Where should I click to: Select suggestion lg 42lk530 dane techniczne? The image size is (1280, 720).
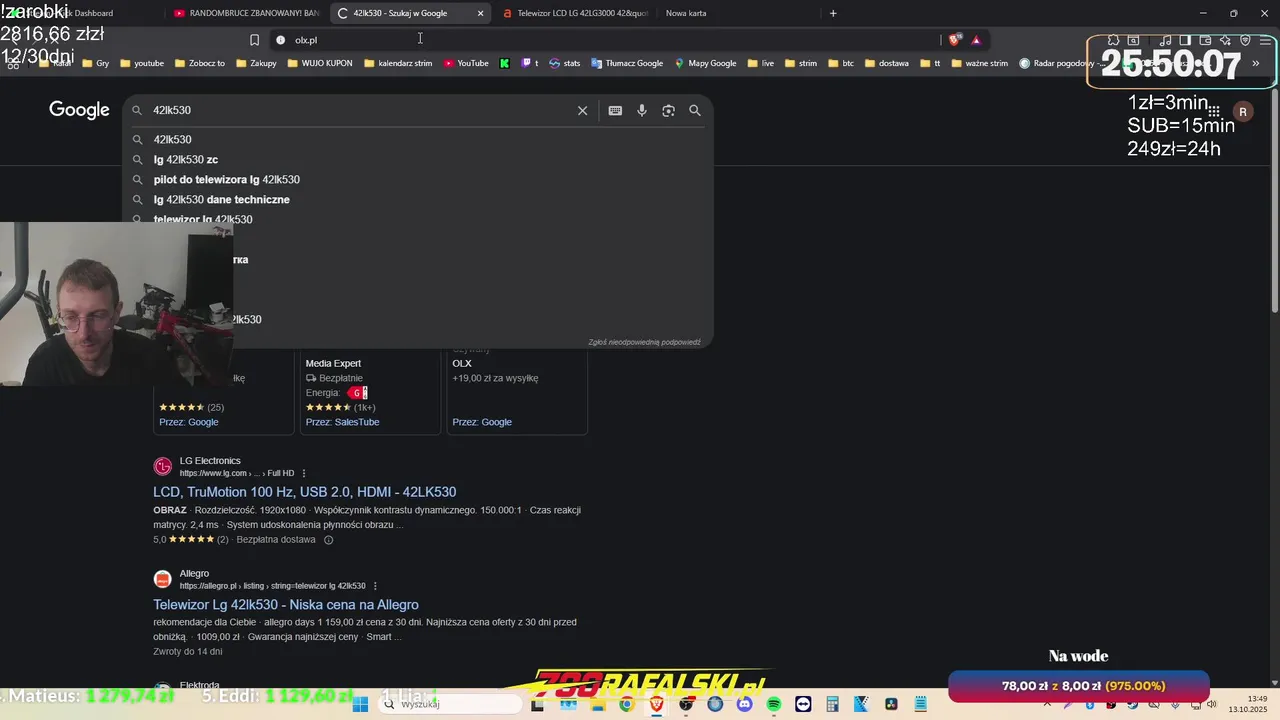222,200
